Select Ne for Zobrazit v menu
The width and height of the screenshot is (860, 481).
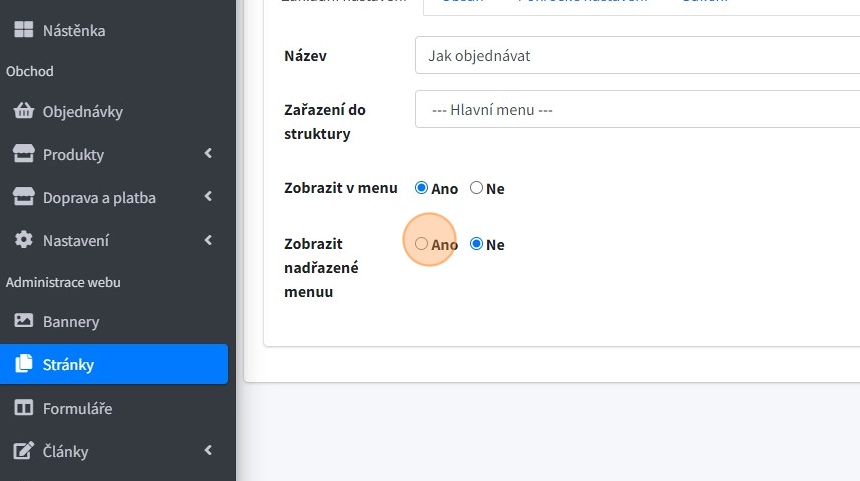476,188
